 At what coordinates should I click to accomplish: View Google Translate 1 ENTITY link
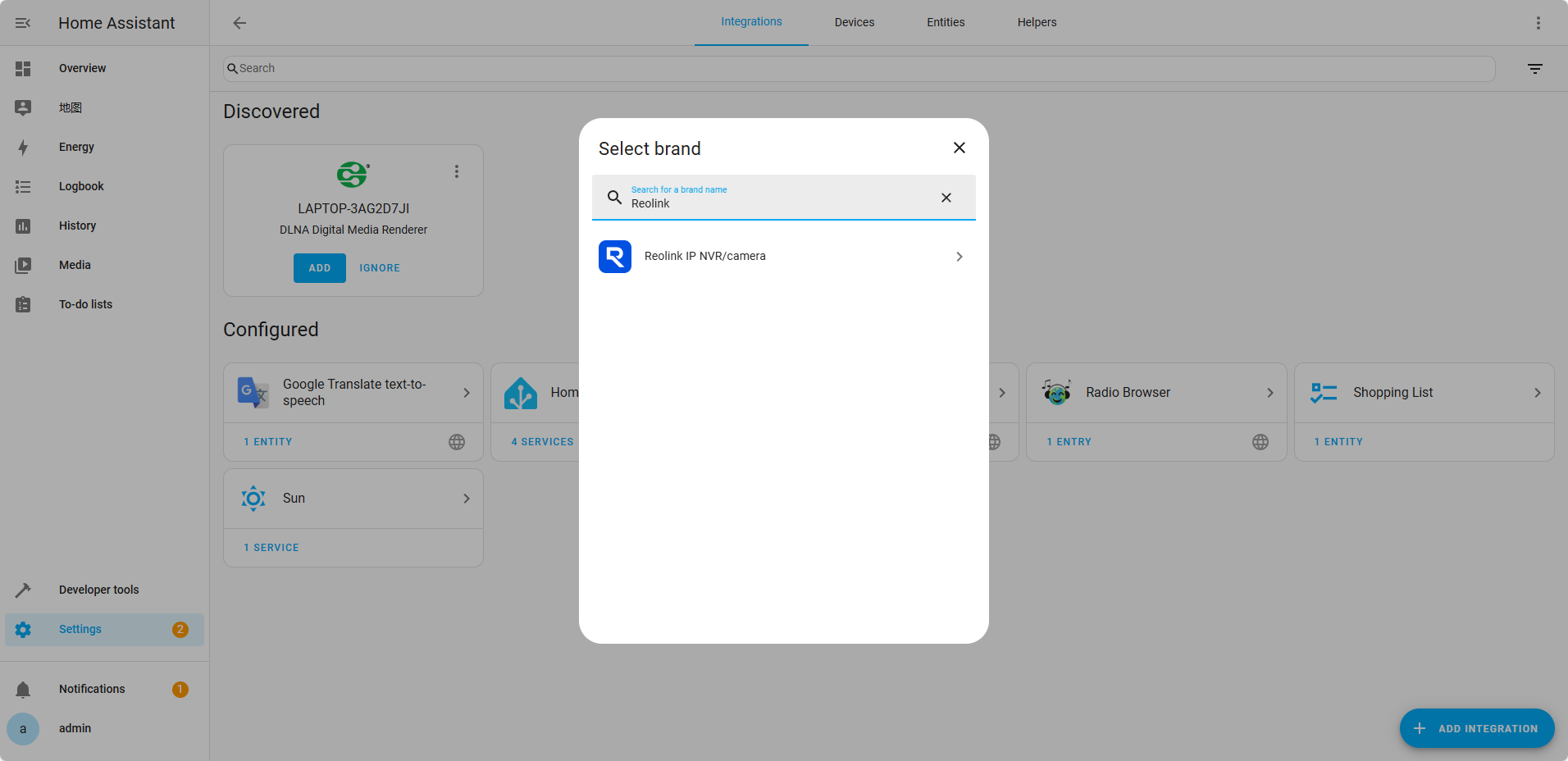tap(268, 442)
